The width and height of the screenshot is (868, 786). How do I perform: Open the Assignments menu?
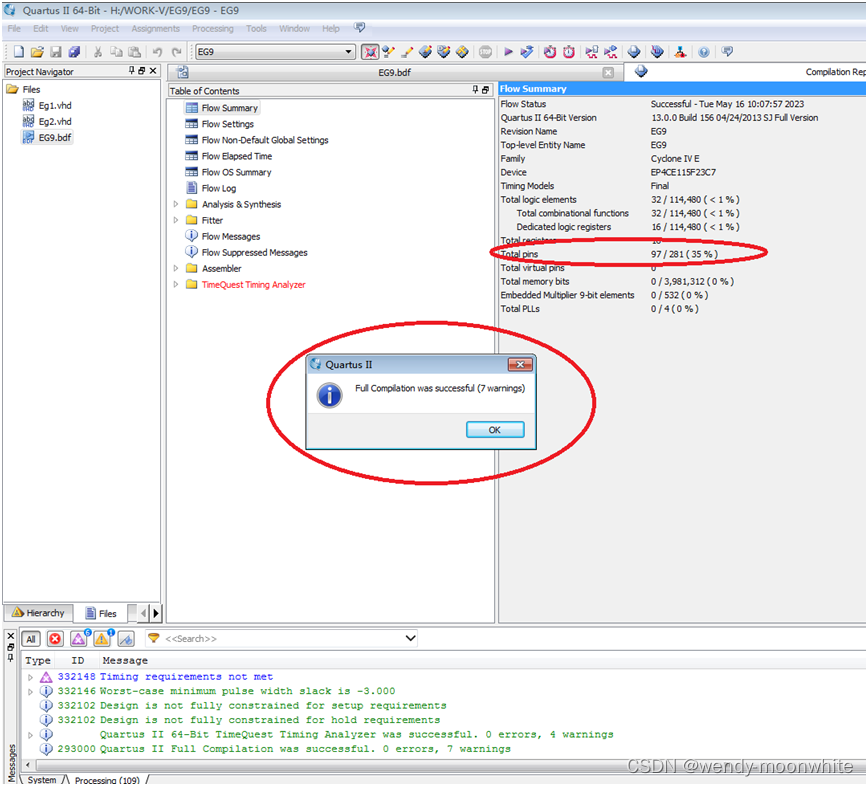coord(156,28)
